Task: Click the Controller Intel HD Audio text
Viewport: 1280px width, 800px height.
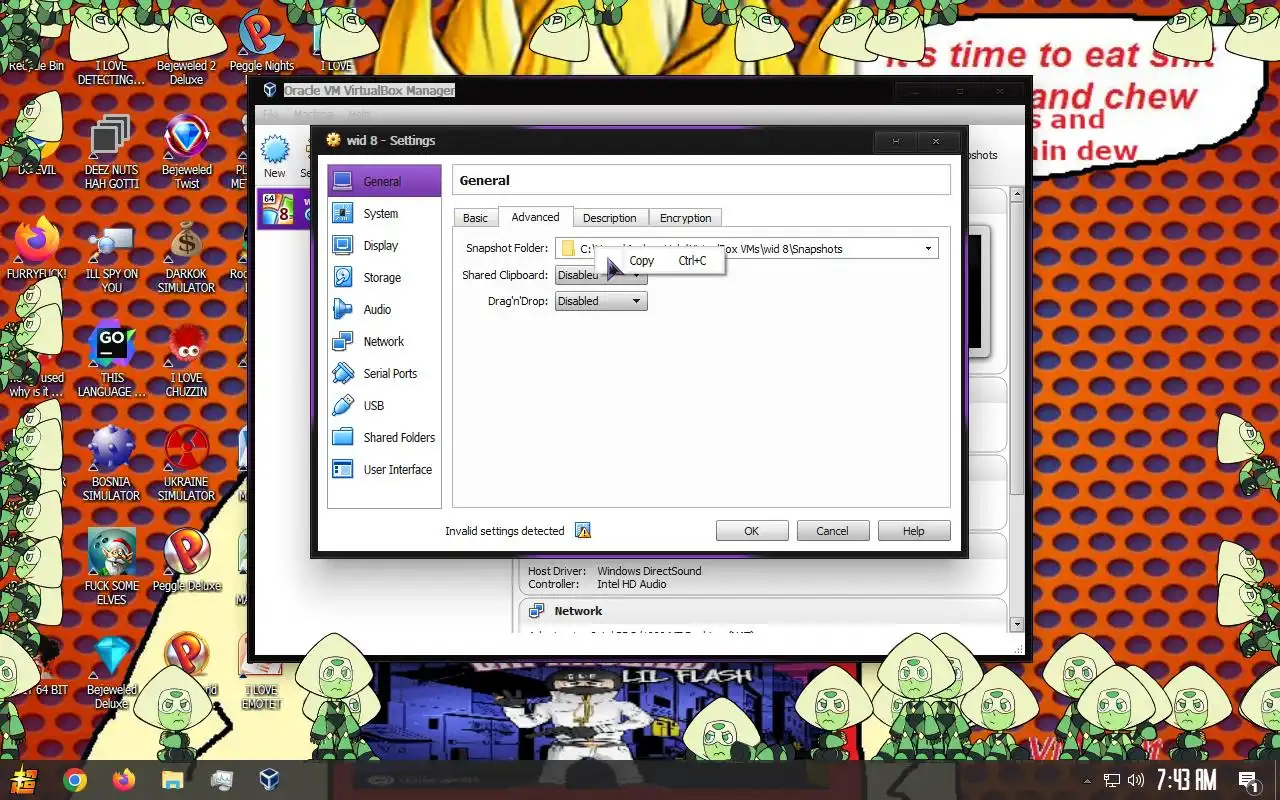Action: coord(597,584)
